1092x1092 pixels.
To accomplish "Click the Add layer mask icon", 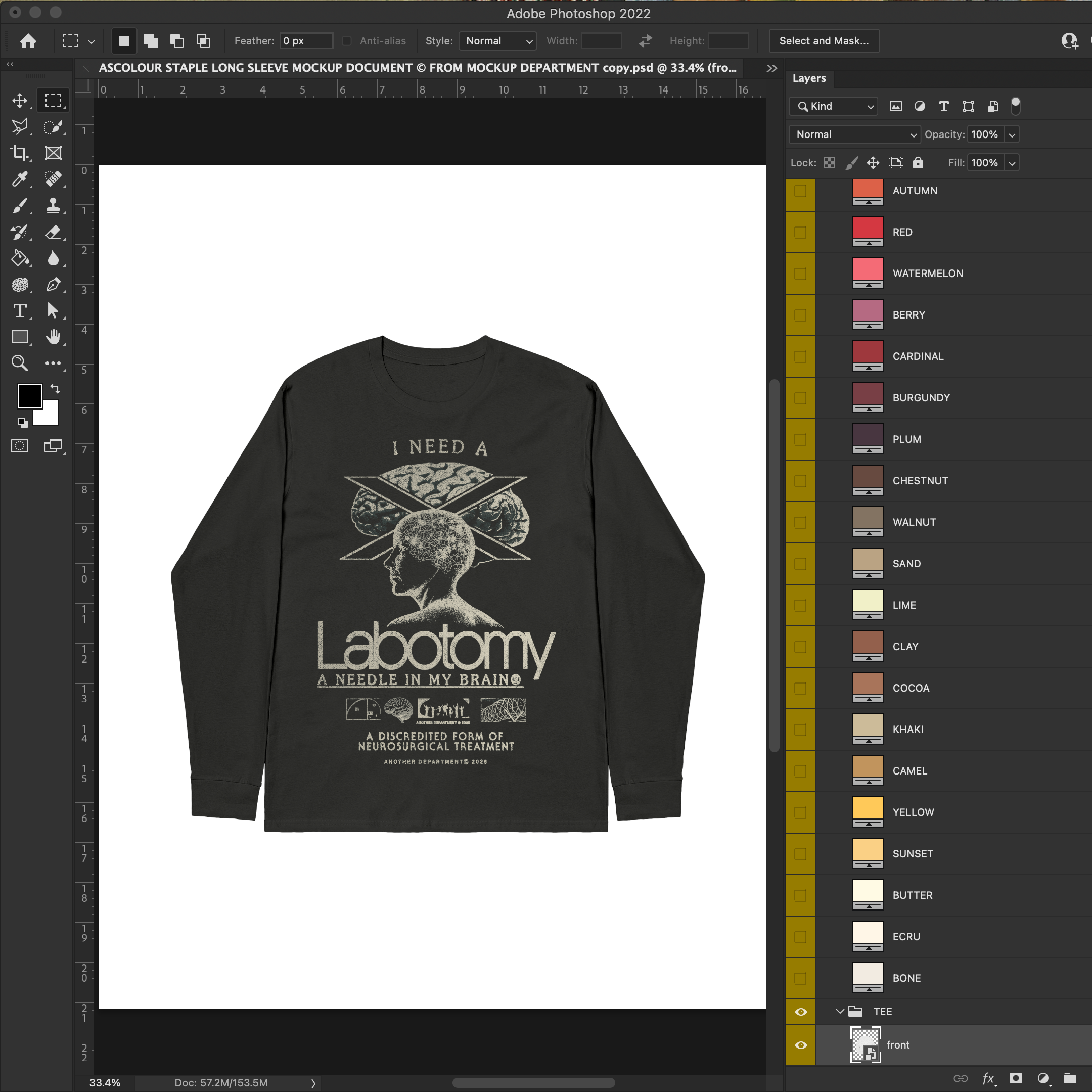I will coord(1015,1078).
